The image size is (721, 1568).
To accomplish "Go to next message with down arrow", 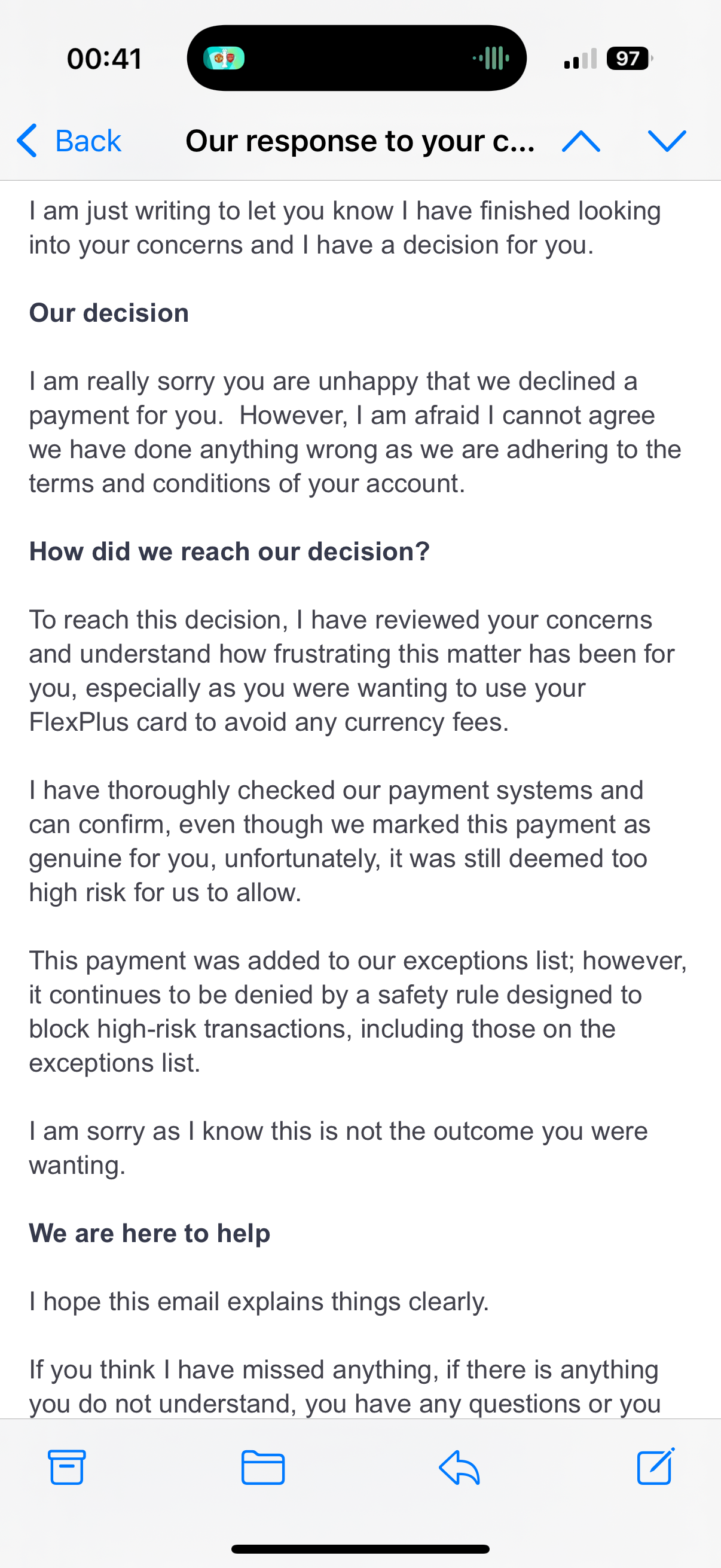I will [x=667, y=141].
